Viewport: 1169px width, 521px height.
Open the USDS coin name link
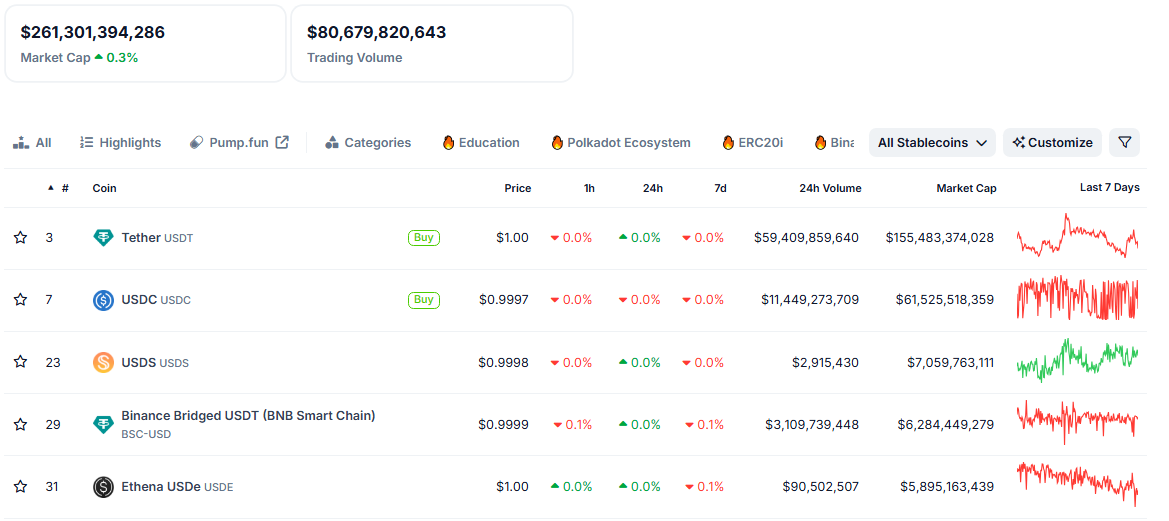155,362
